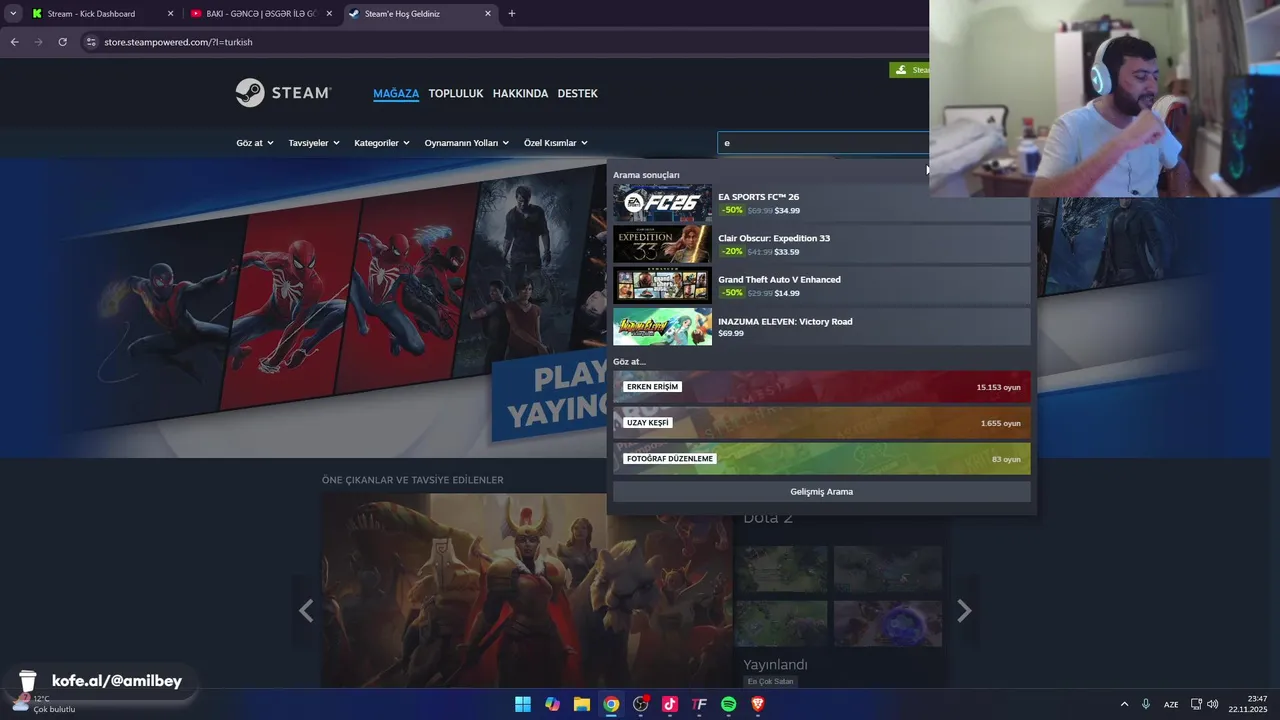Open the Windows Start menu
1280x720 pixels.
pyautogui.click(x=523, y=704)
